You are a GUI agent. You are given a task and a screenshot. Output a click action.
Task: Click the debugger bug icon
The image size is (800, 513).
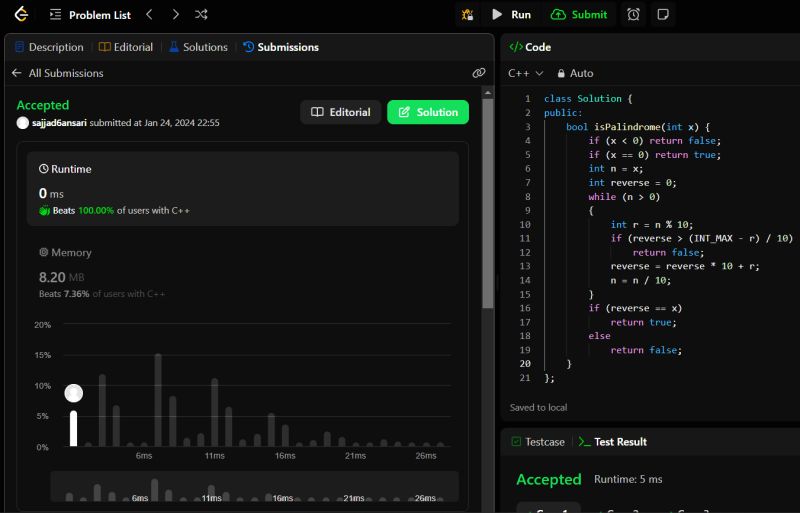[x=467, y=15]
